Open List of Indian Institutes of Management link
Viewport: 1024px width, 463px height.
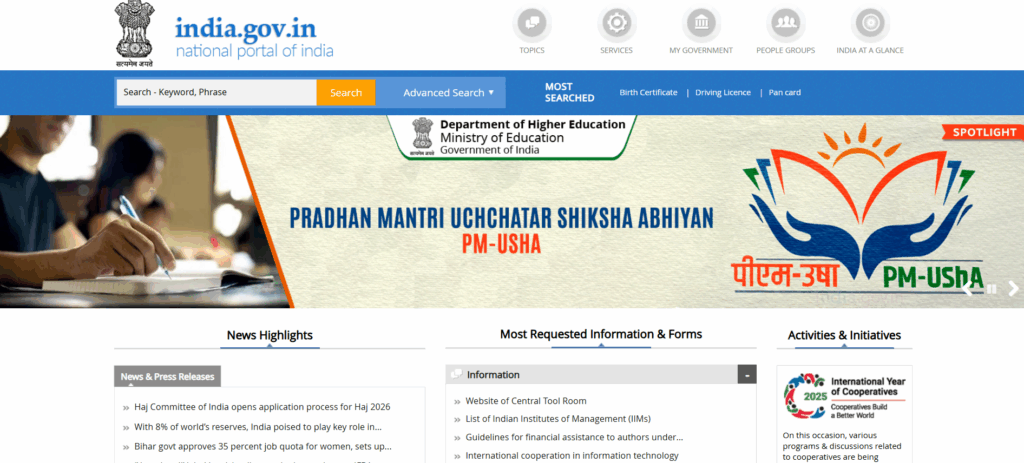(x=558, y=419)
